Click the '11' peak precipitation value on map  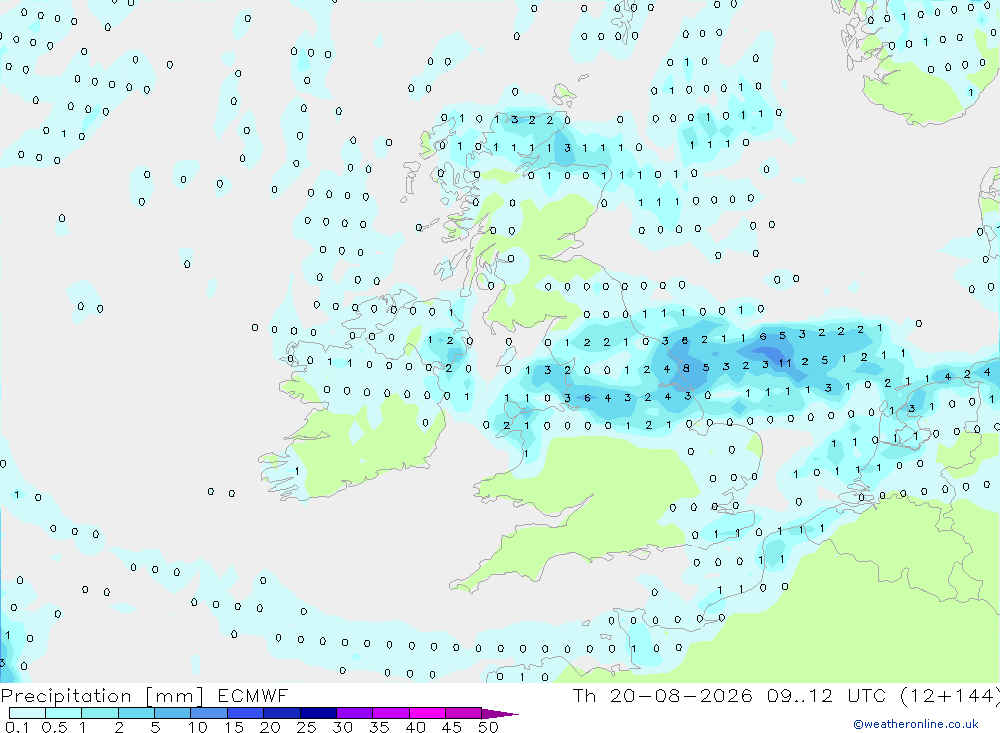tap(784, 363)
